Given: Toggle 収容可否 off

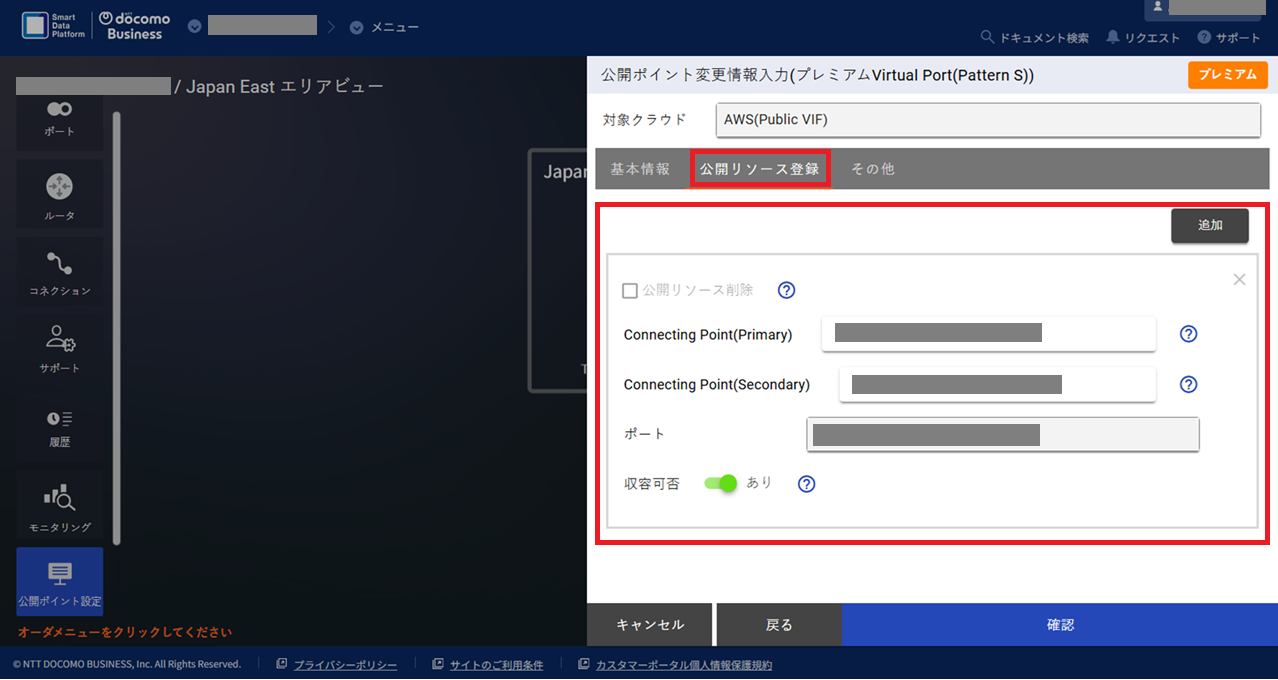Looking at the screenshot, I should 721,483.
